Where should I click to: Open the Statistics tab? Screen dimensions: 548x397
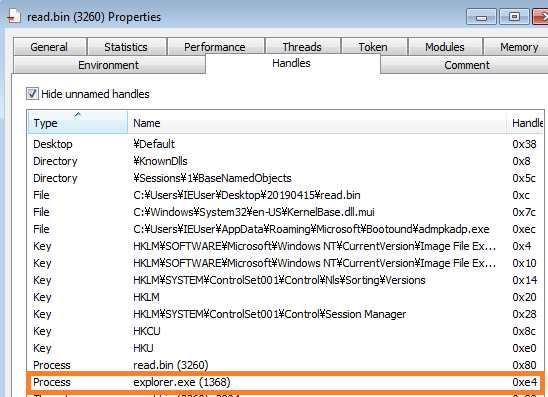point(126,47)
